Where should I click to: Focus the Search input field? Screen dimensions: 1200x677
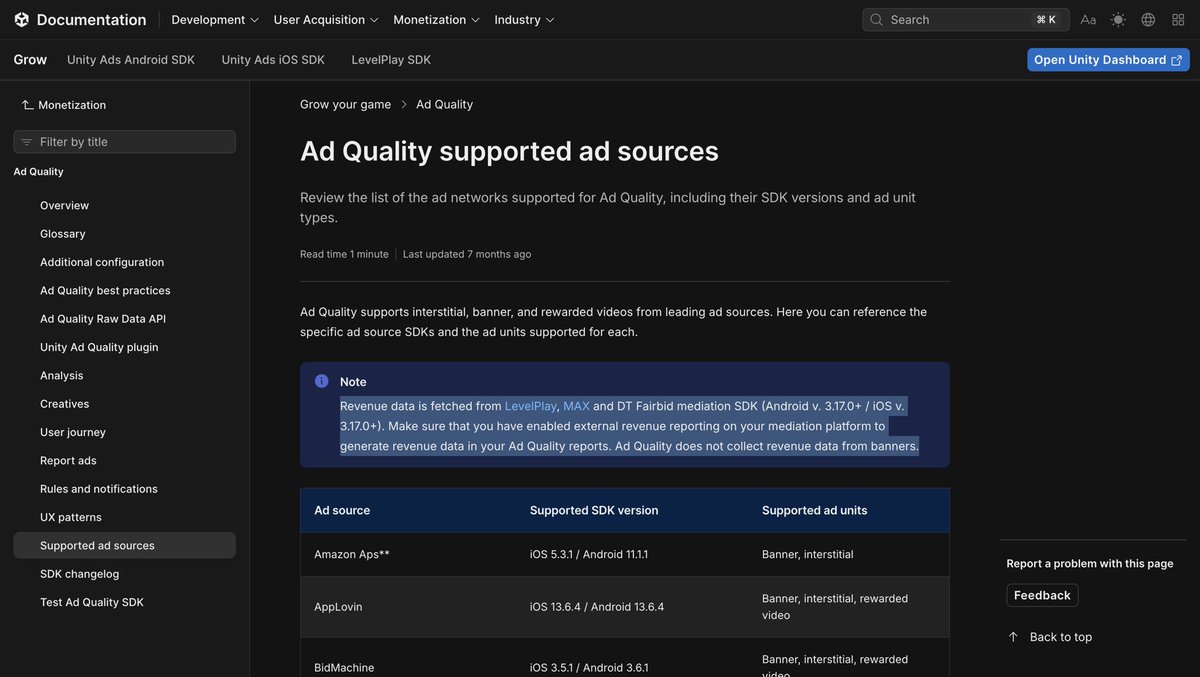point(965,20)
